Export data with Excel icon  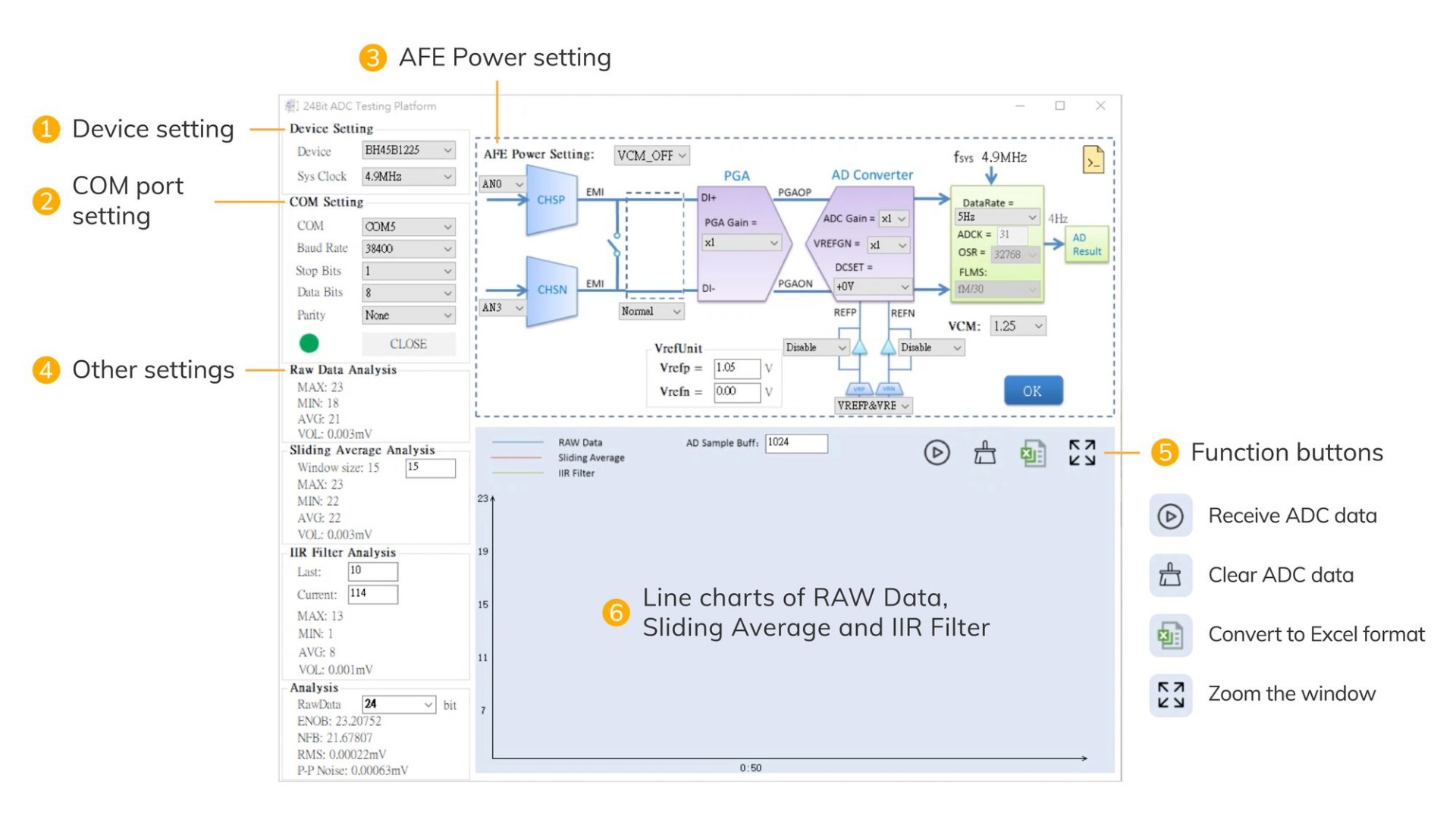tap(1032, 454)
